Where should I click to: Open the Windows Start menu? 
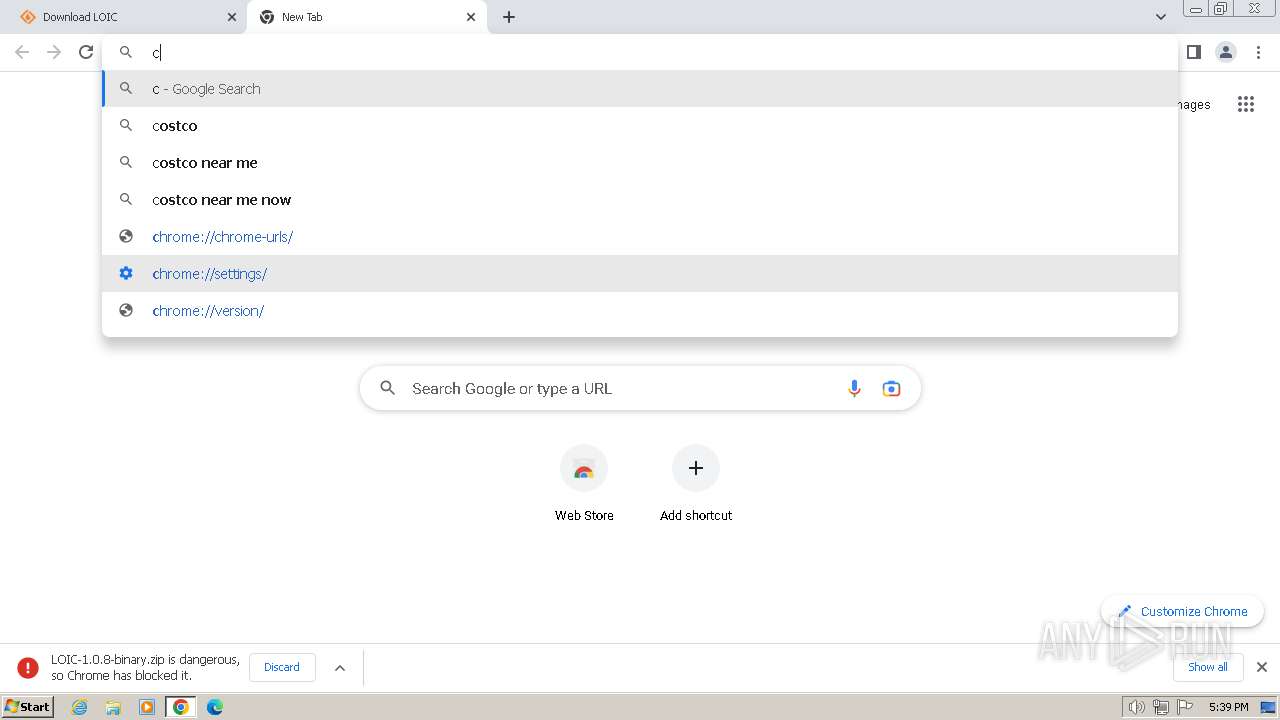pyautogui.click(x=28, y=707)
